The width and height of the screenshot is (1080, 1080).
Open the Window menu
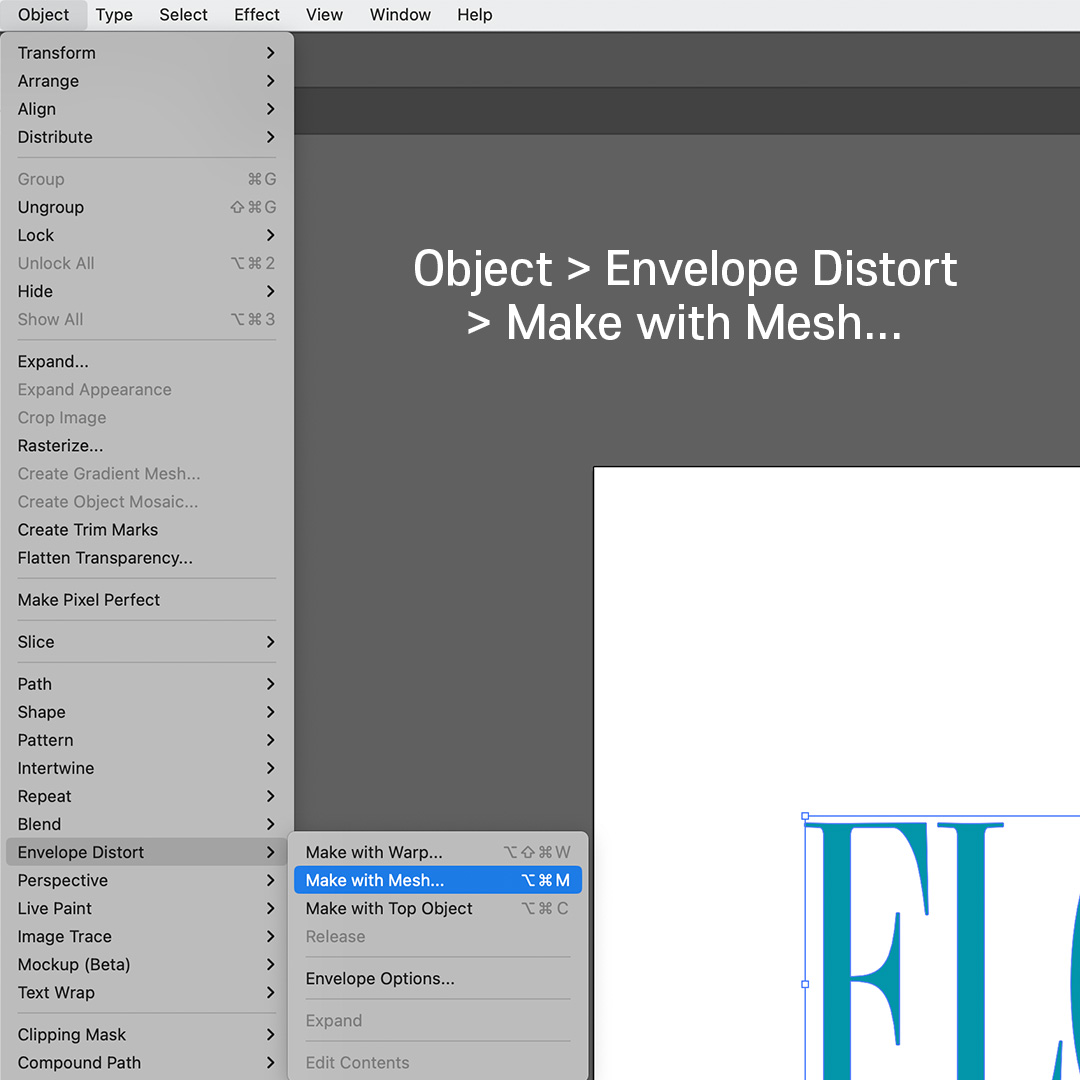[x=400, y=14]
